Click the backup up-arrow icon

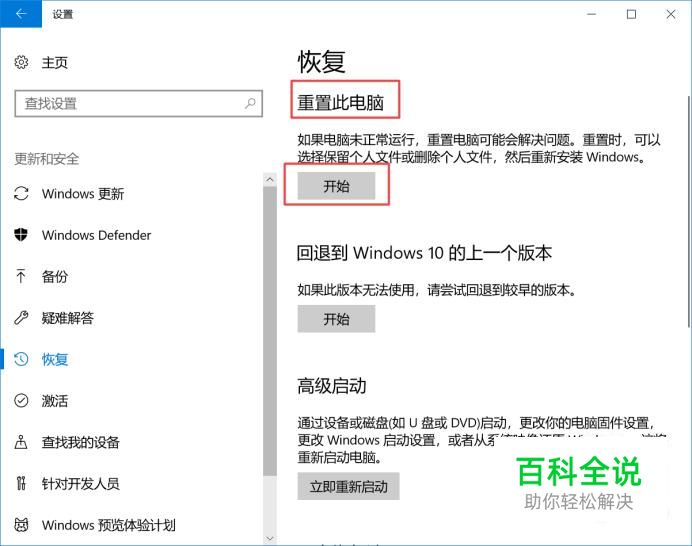(x=21, y=276)
